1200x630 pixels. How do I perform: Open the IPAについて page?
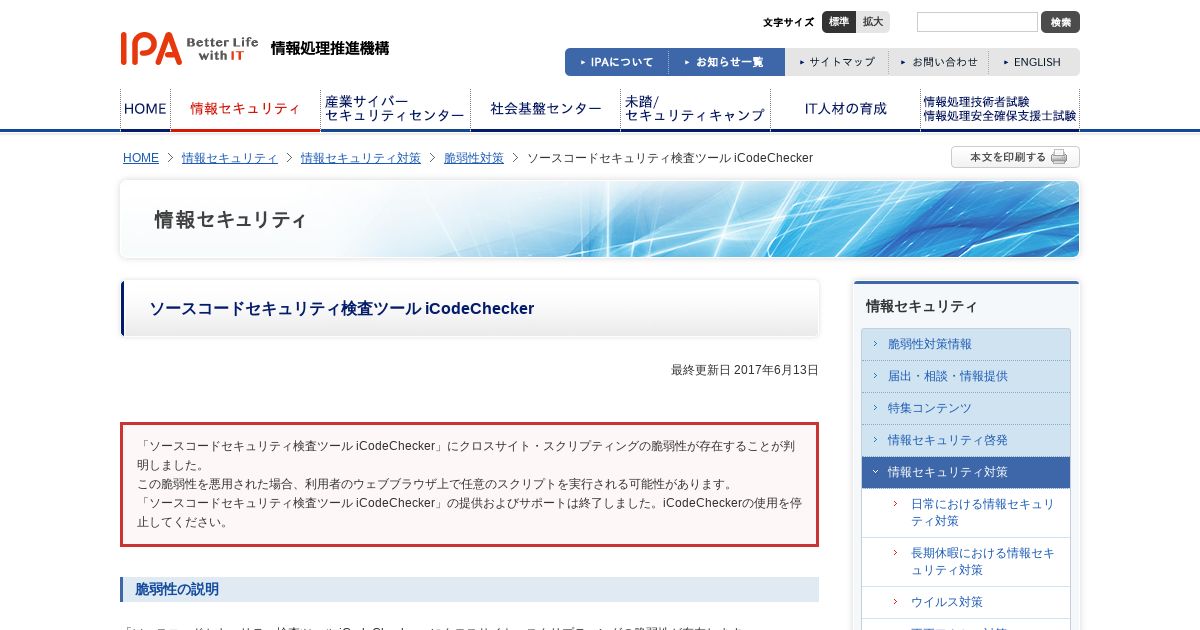point(617,62)
